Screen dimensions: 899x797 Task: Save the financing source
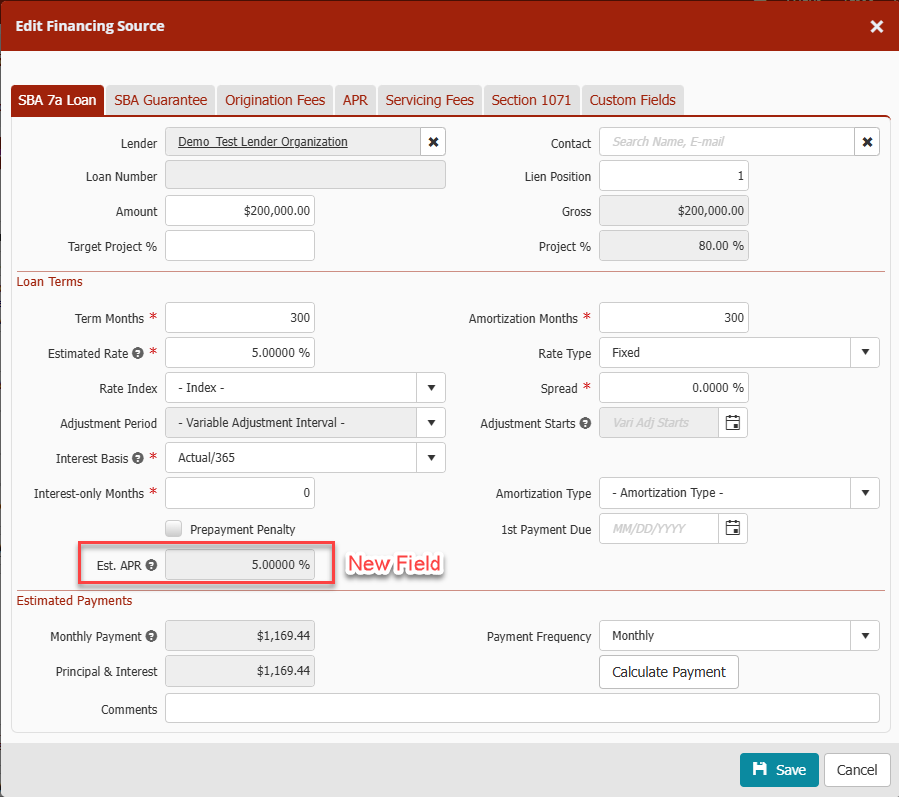779,769
